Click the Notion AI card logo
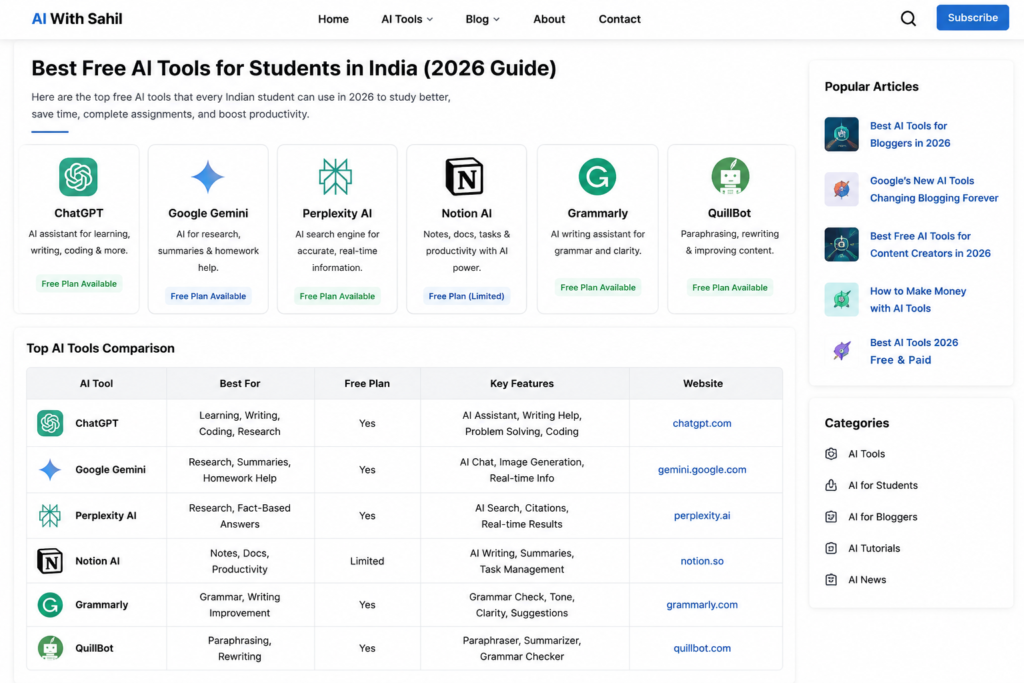The width and height of the screenshot is (1024, 683). pos(464,176)
